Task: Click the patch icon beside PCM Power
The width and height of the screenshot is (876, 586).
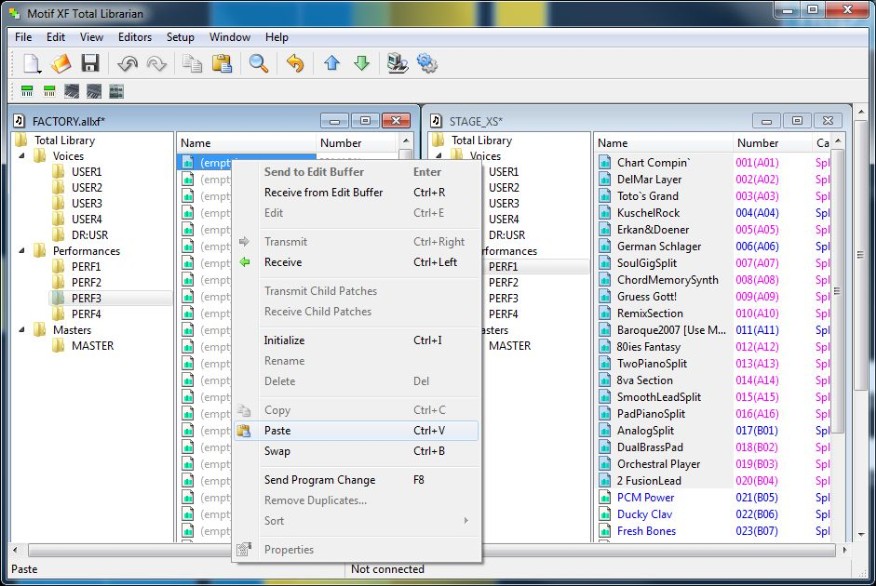Action: (x=605, y=497)
